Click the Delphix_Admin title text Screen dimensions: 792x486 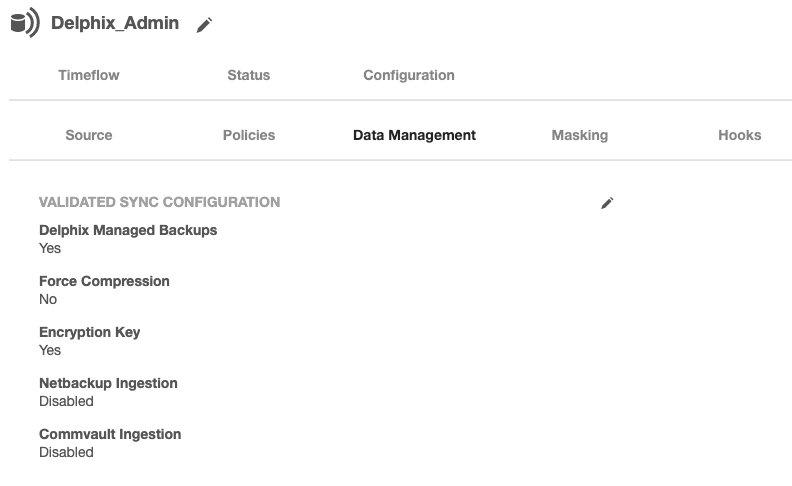point(115,23)
